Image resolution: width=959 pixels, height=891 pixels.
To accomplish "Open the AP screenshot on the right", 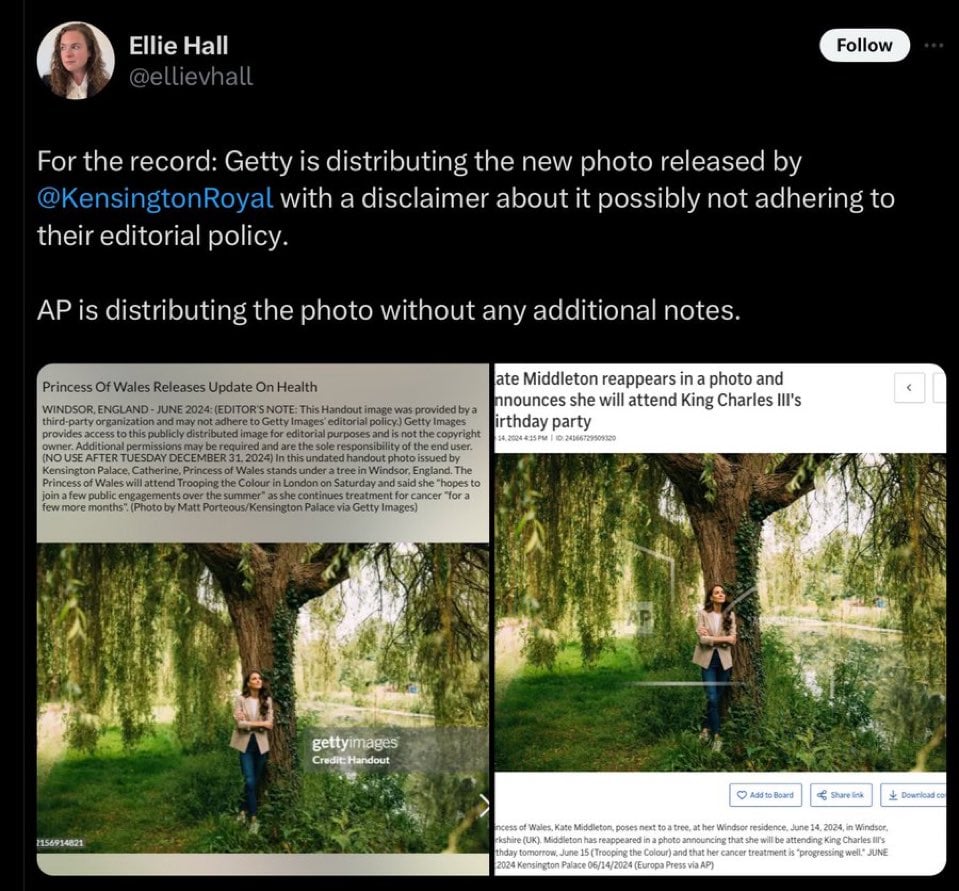I will 720,619.
